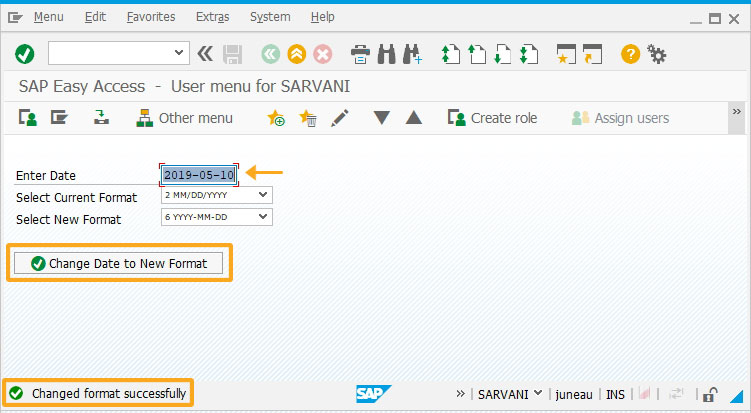Click the Changed format successfully status message
This screenshot has width=751, height=413.
point(109,394)
